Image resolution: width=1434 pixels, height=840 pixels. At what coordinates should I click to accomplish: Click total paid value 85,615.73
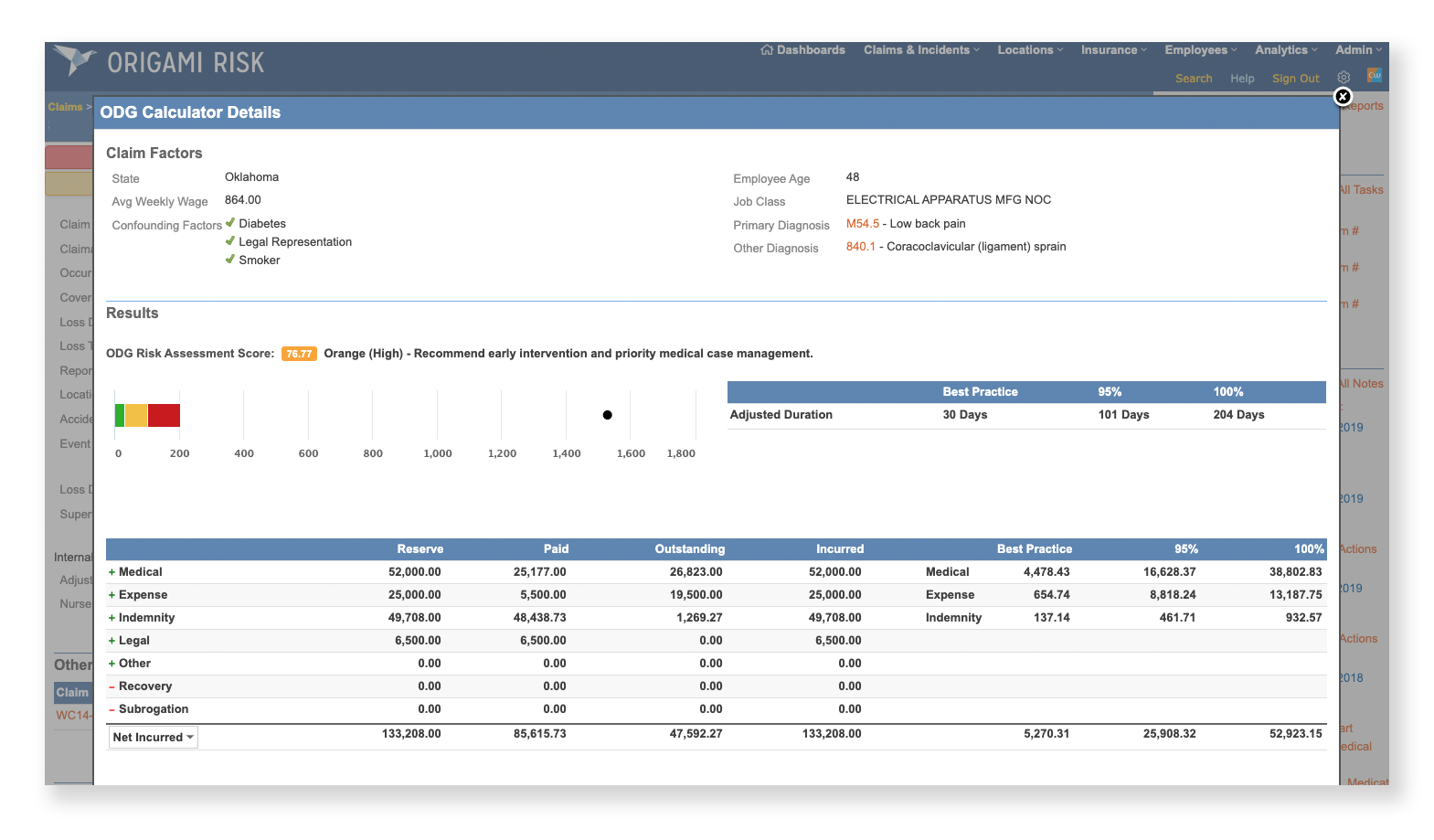click(x=539, y=734)
